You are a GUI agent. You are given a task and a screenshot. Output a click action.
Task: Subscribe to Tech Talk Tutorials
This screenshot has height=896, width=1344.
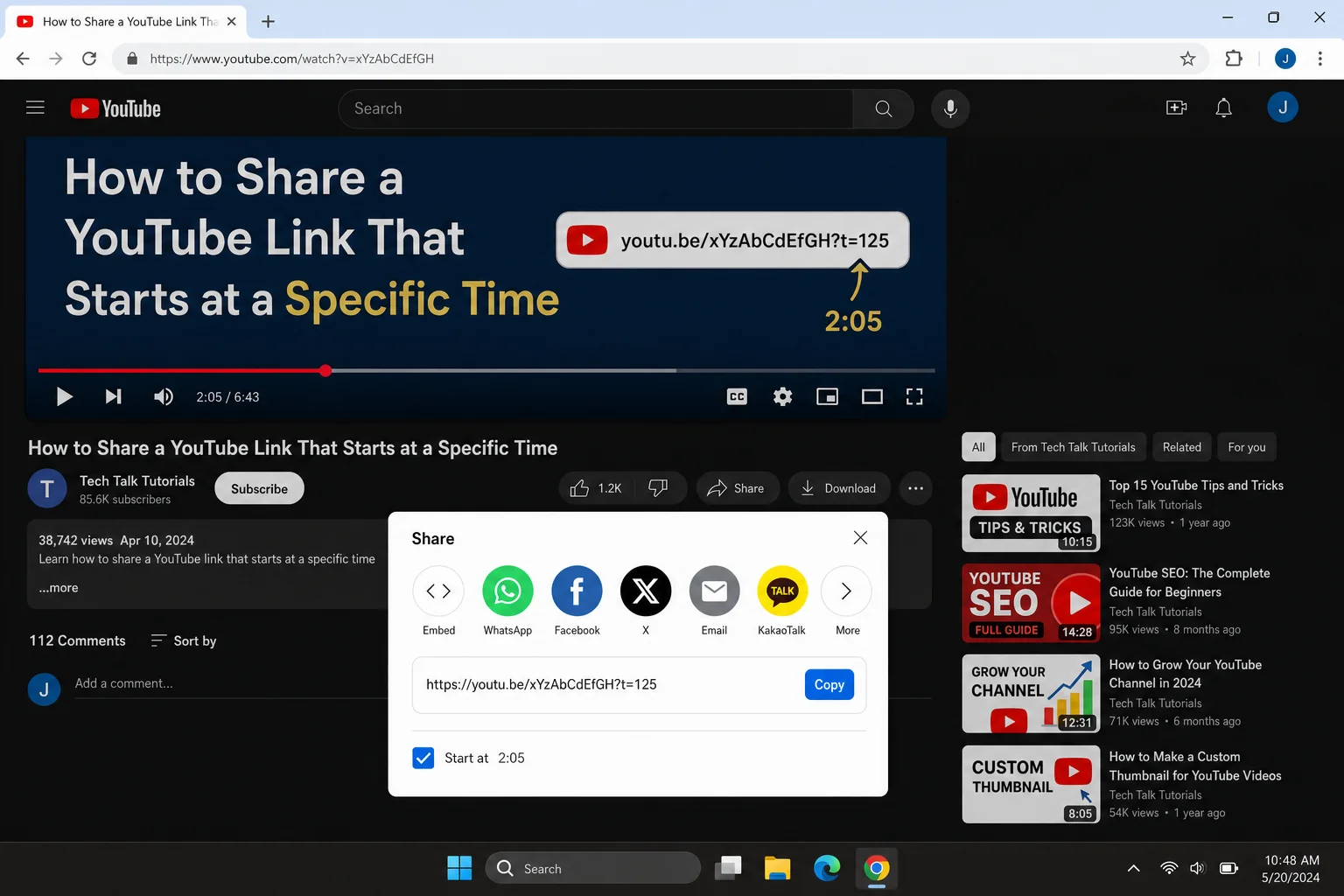tap(259, 488)
